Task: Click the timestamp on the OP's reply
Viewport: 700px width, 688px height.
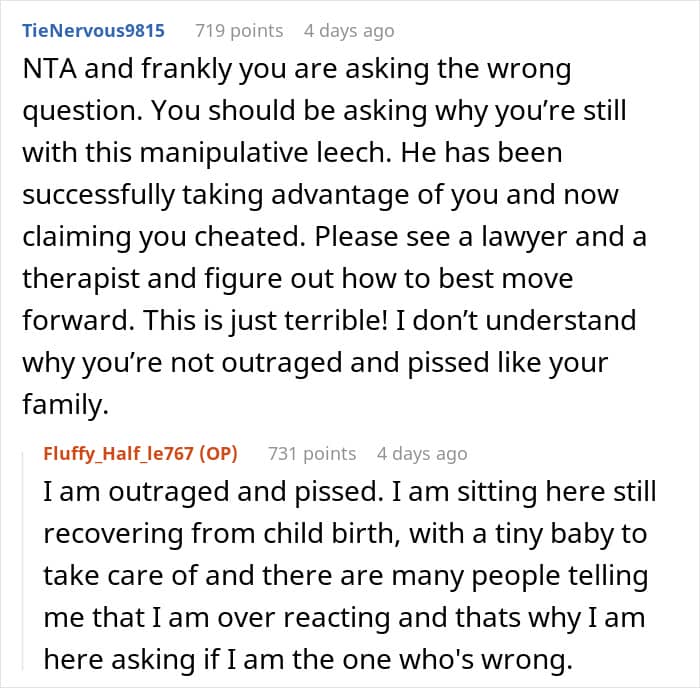Action: click(422, 453)
